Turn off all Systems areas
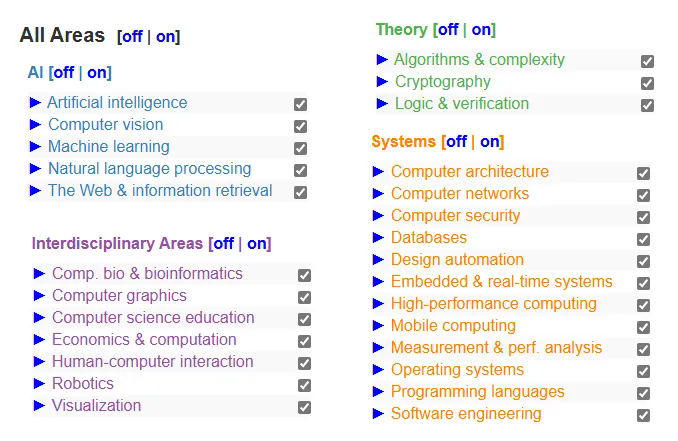Viewport: 678px width, 441px height. pyautogui.click(x=454, y=142)
